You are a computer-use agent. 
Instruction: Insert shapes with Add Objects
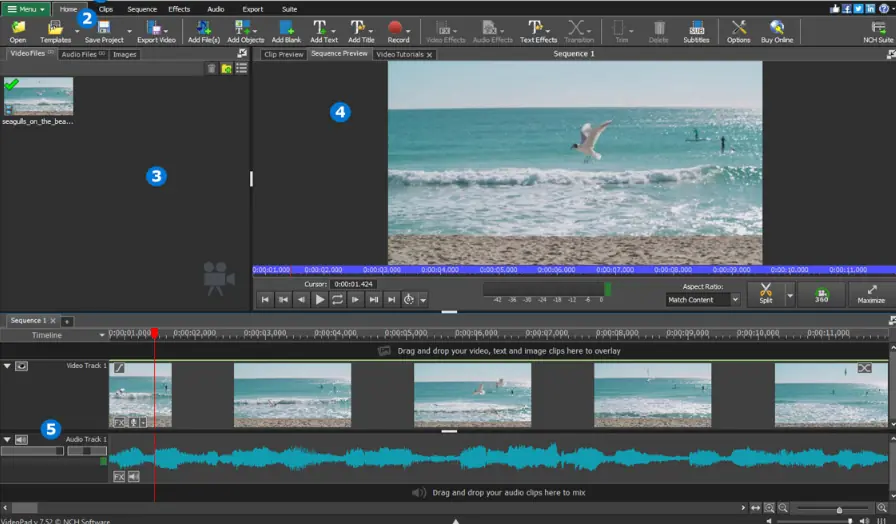pyautogui.click(x=245, y=31)
